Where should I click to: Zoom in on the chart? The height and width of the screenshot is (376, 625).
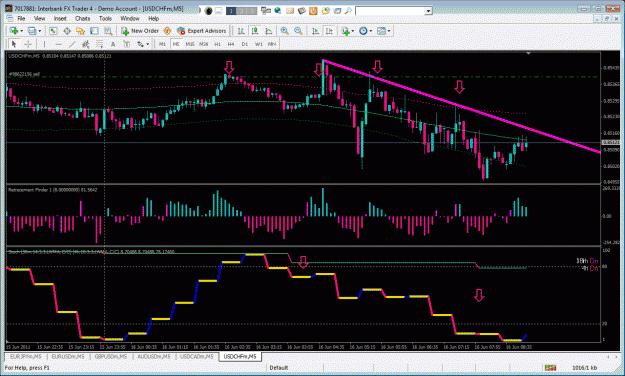point(285,31)
